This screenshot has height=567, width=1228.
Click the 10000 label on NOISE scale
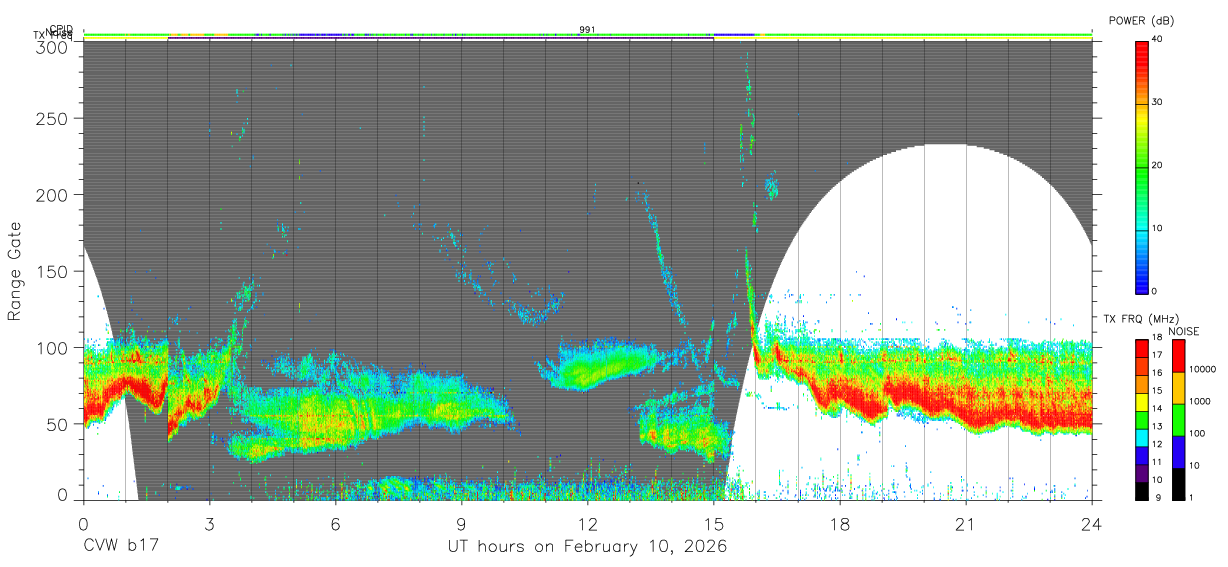coord(1203,370)
